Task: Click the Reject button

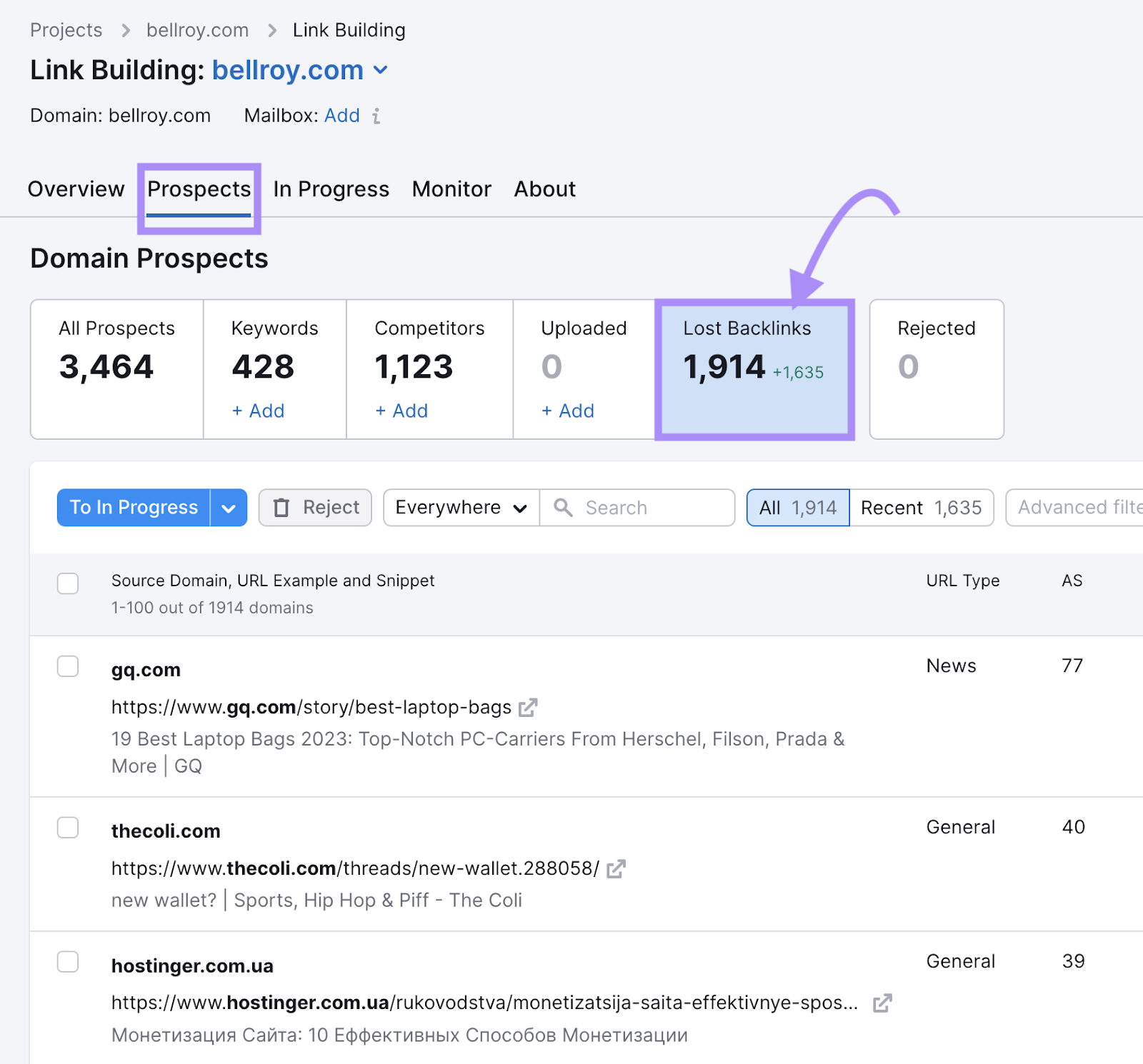Action: pyautogui.click(x=315, y=508)
